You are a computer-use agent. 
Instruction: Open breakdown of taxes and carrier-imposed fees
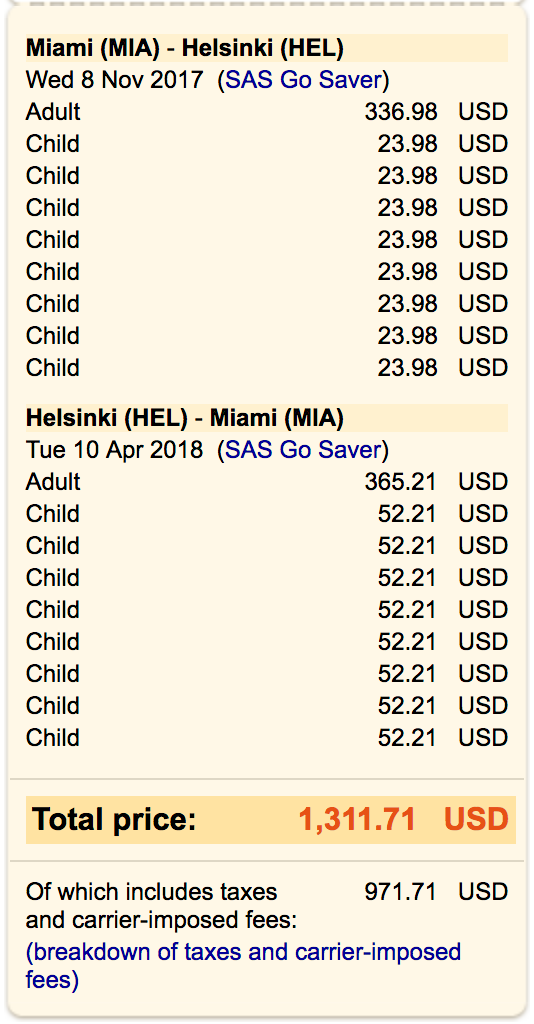coord(243,966)
